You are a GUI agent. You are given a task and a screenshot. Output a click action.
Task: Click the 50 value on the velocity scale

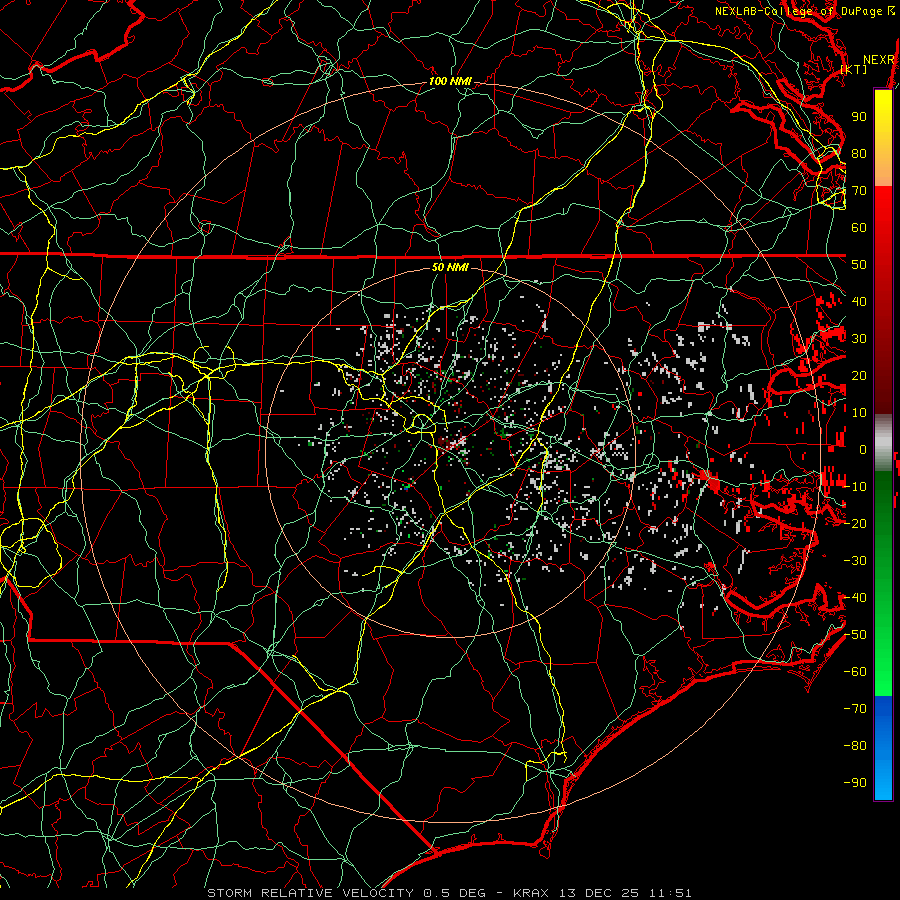point(859,265)
